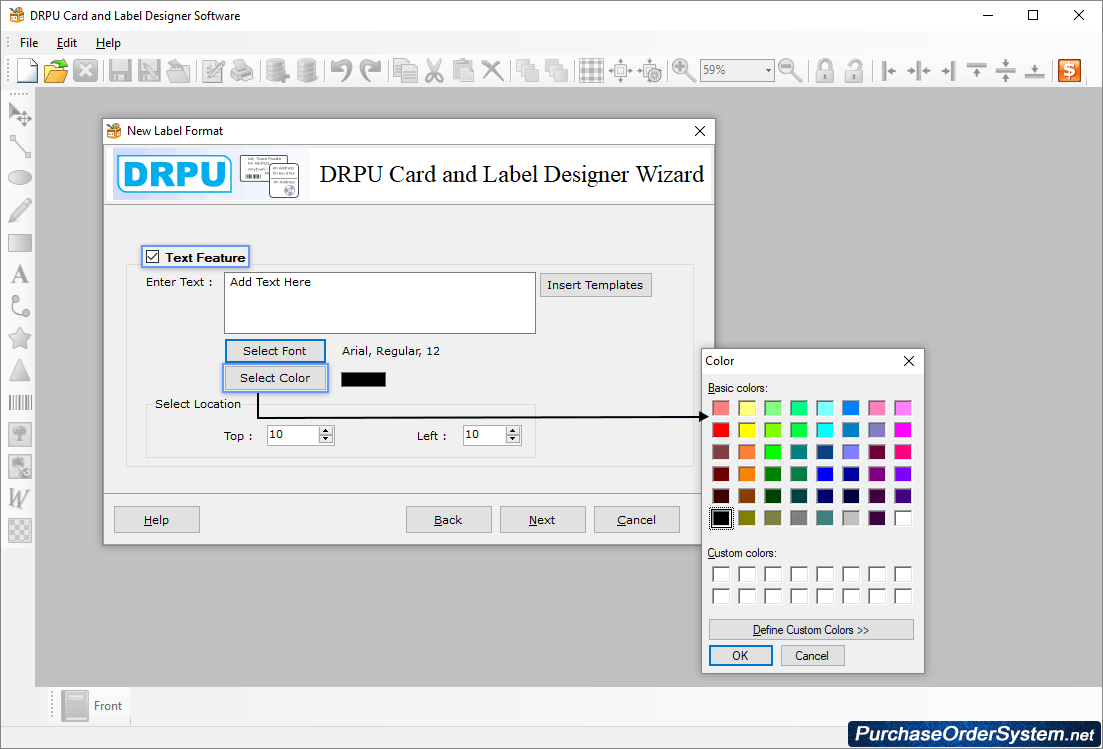Click the Enter Text field
The height and width of the screenshot is (749, 1103).
[x=380, y=303]
